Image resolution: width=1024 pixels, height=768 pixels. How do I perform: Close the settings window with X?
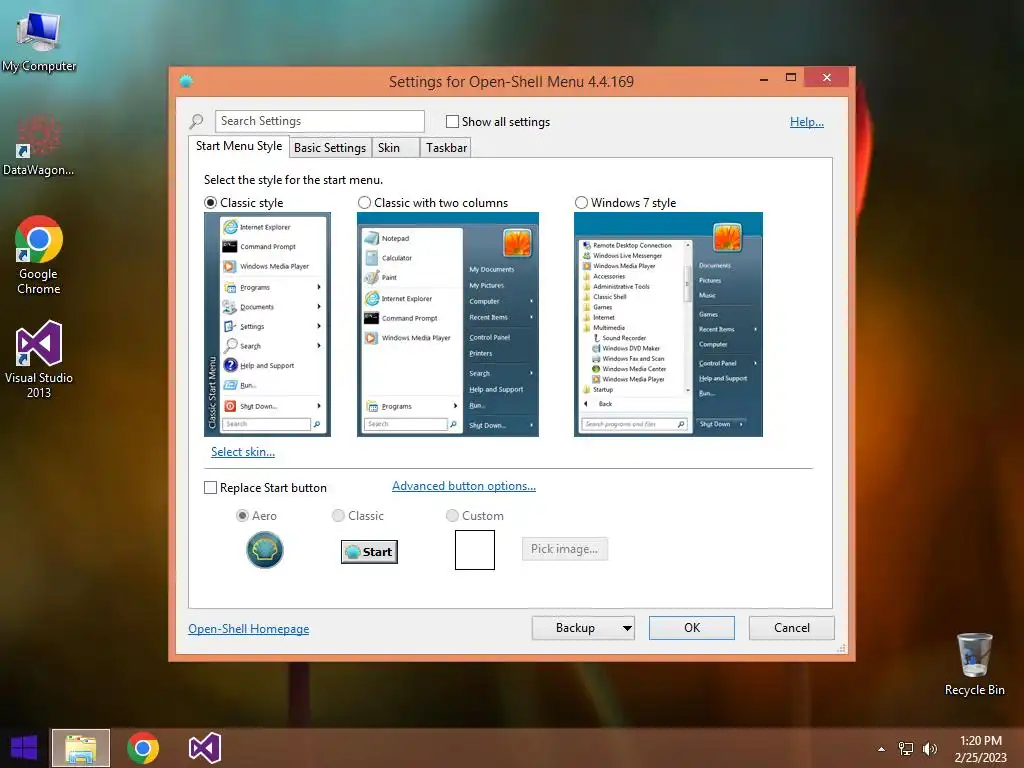827,78
